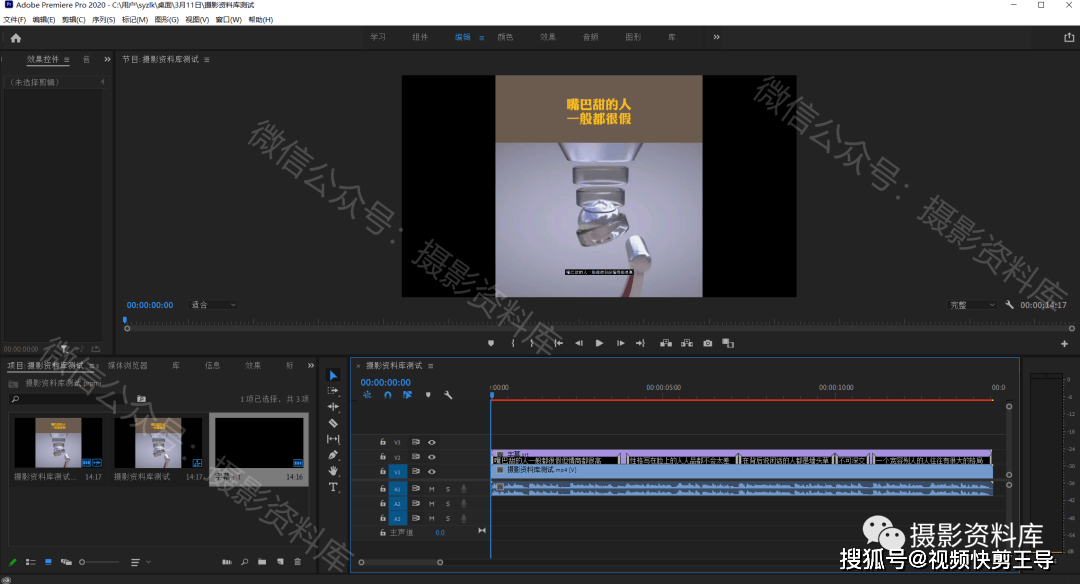
Task: Open the 完整 playback resolution dropdown
Action: click(x=971, y=305)
